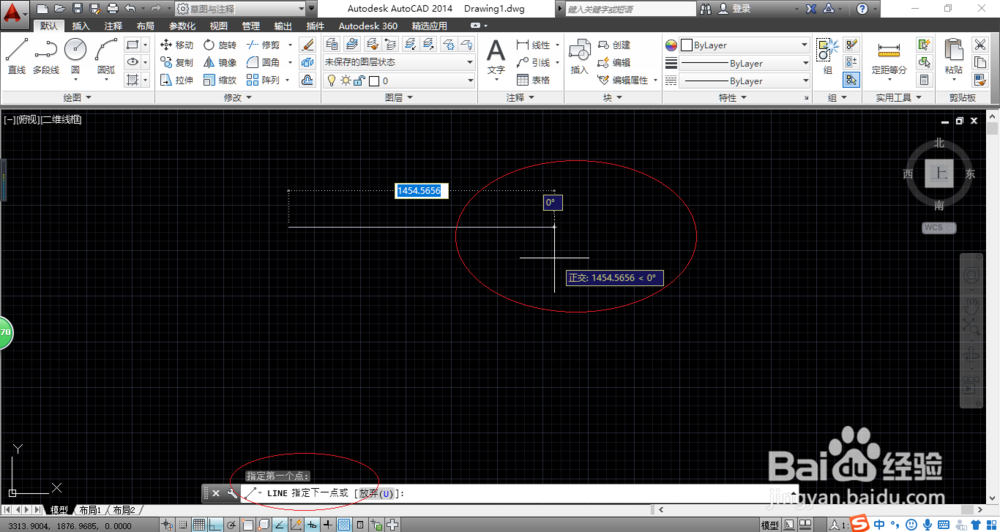This screenshot has height=532, width=1000.
Task: Click the 文字 (Text) tool
Action: coord(496,56)
